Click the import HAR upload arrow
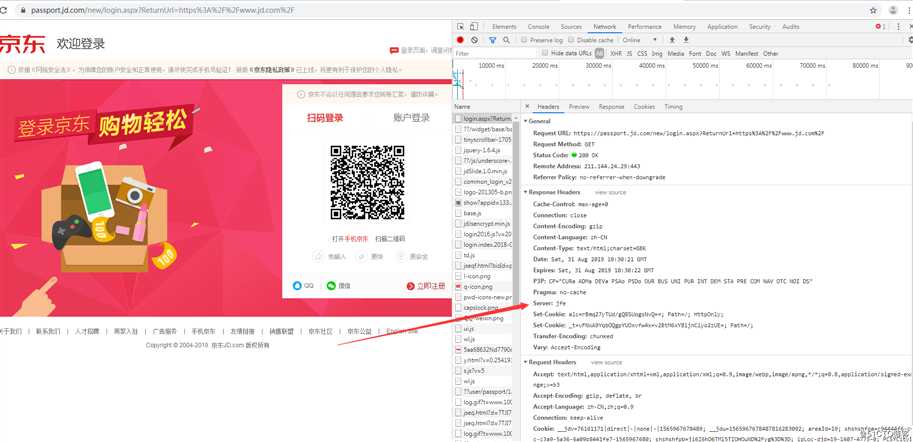 (672, 40)
